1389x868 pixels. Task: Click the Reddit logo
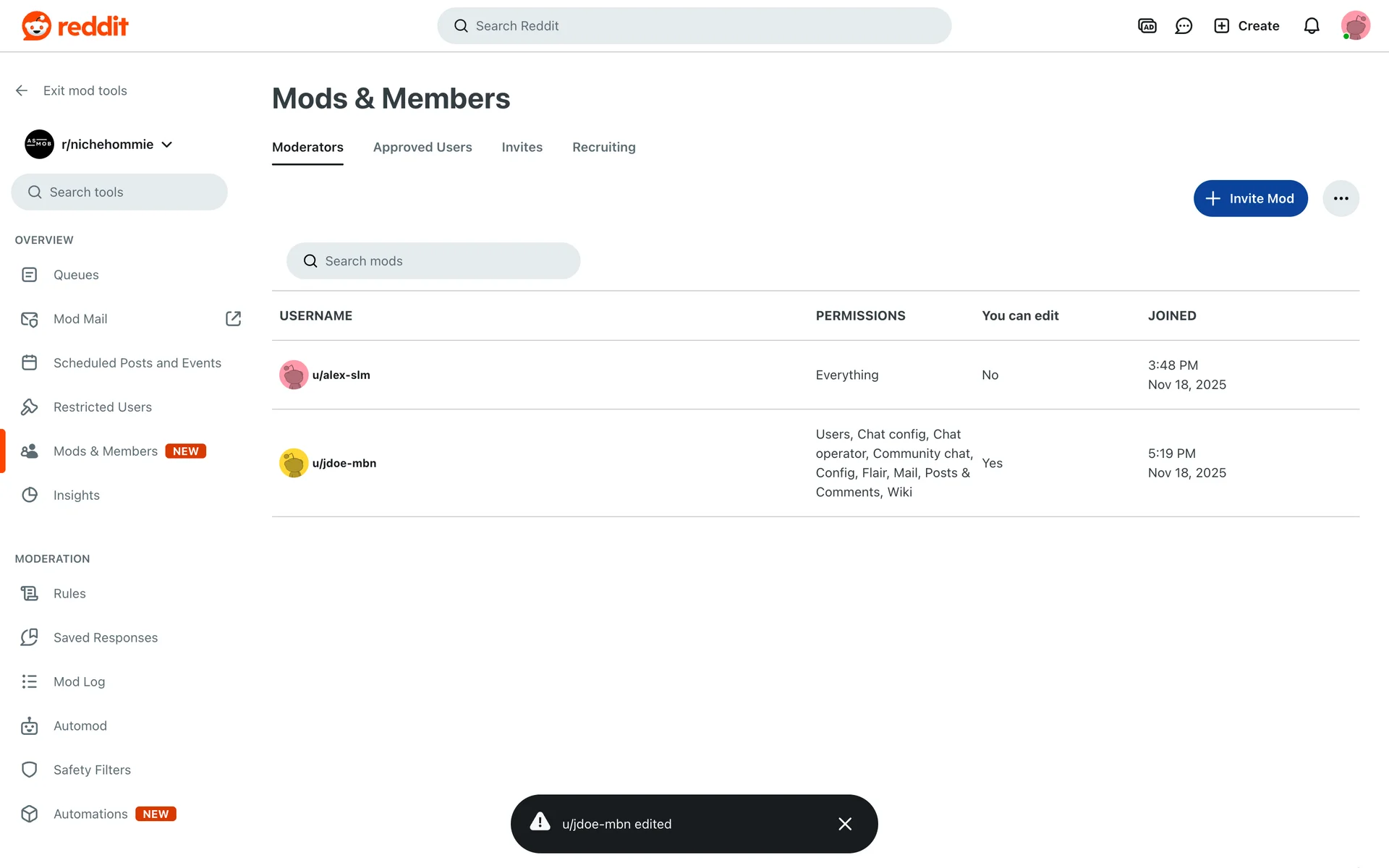click(x=75, y=26)
